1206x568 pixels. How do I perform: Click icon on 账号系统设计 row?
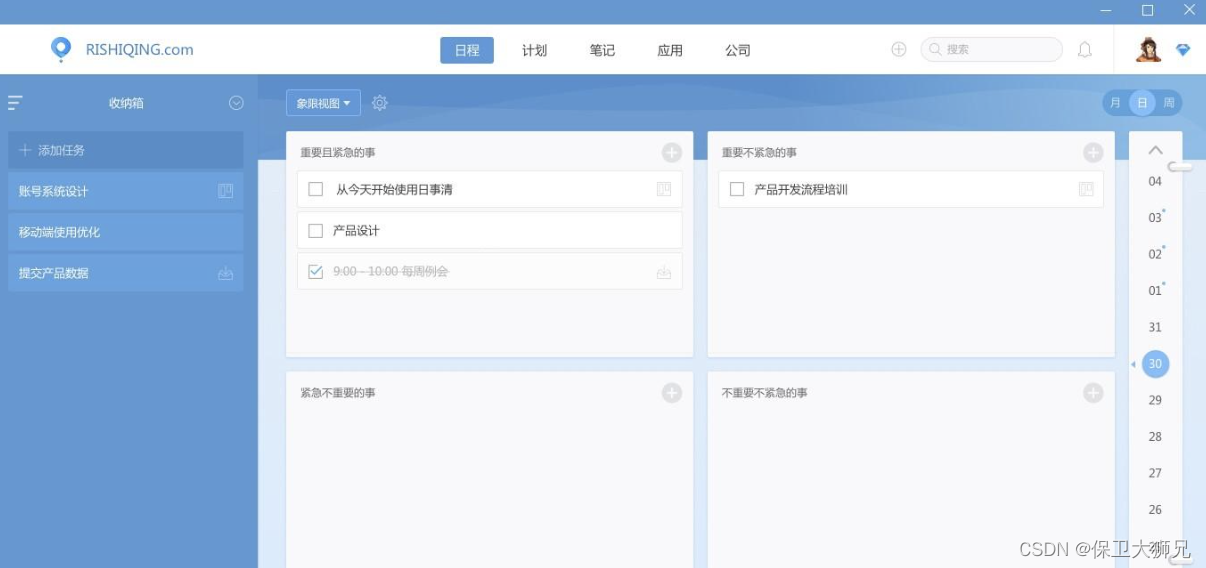point(226,191)
